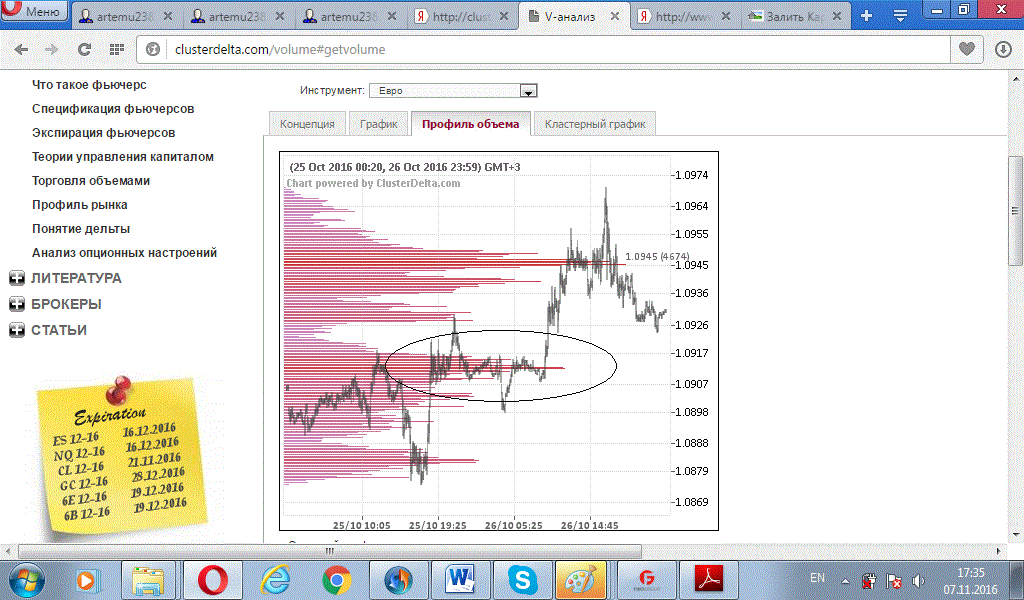Expand the БРОКЕРЫ section plus icon
This screenshot has height=600, width=1024.
click(x=17, y=304)
